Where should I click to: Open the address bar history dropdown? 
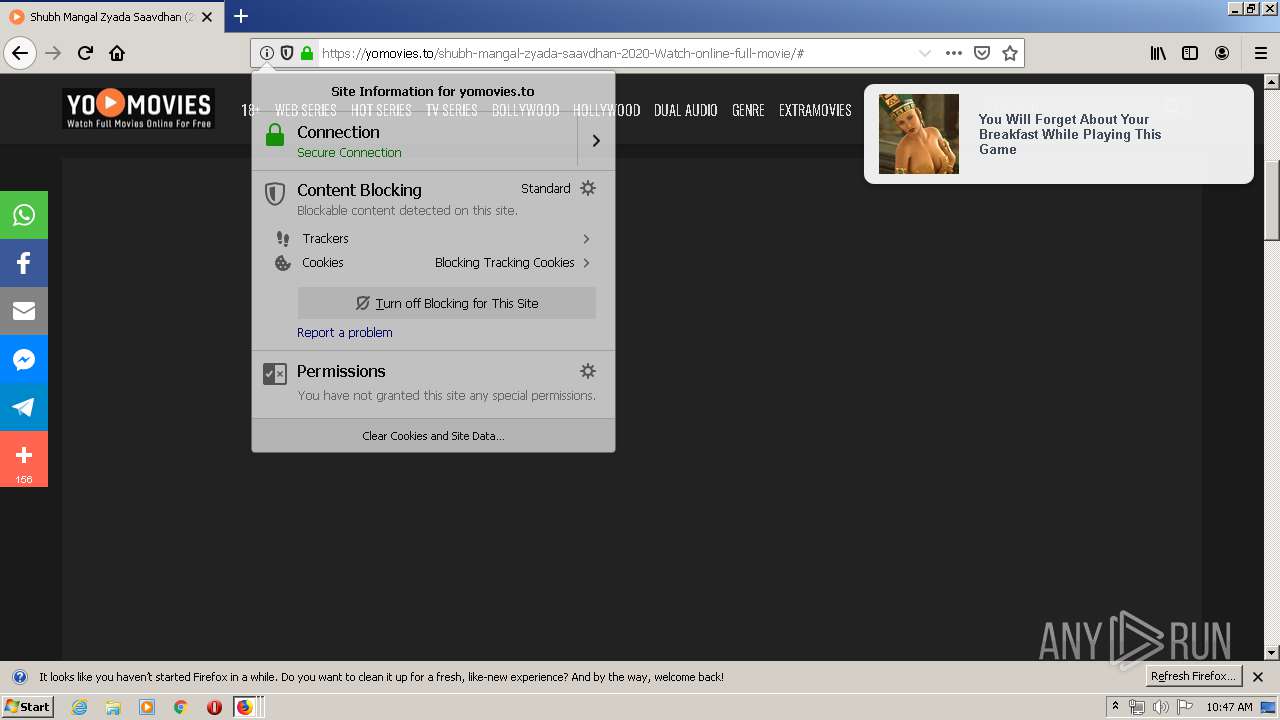pyautogui.click(x=925, y=53)
